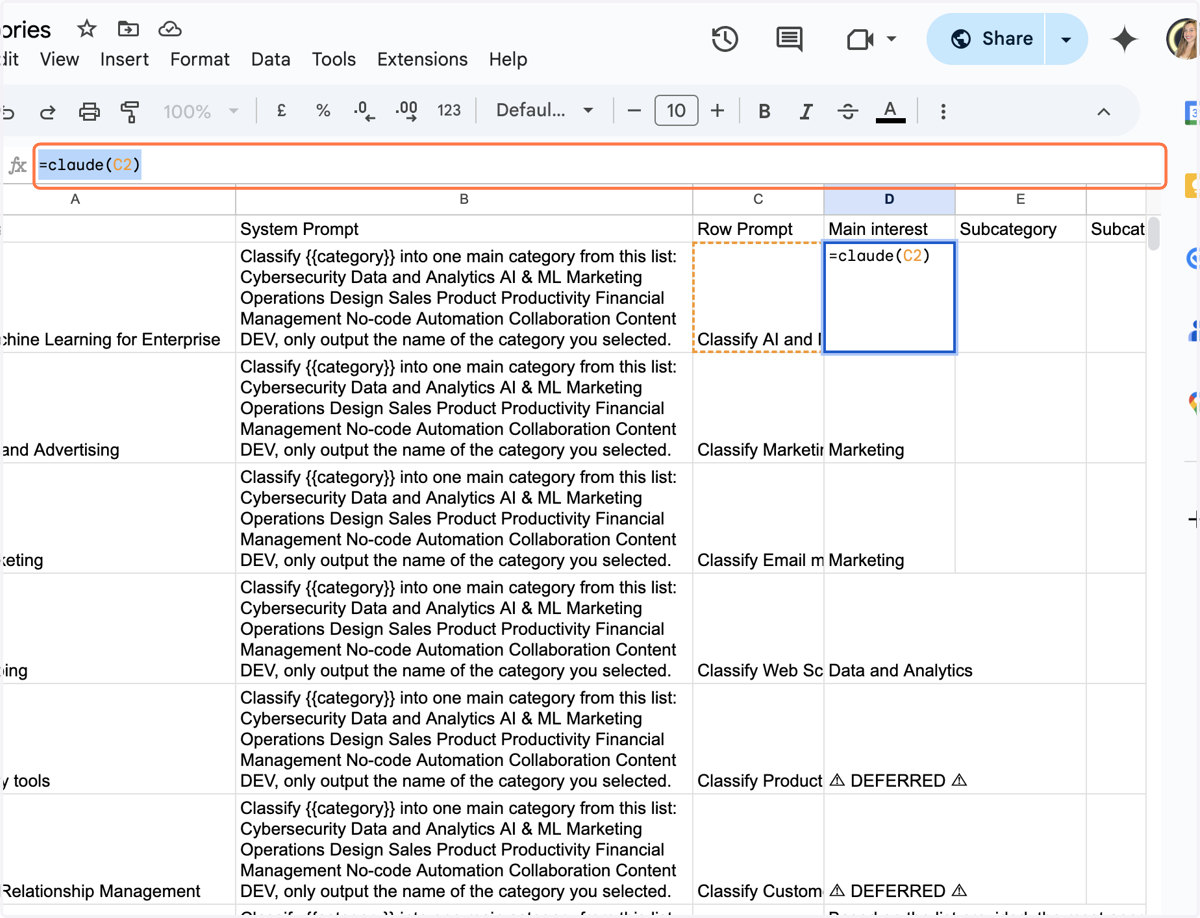This screenshot has width=1200, height=918.
Task: Open more toolbar options three dots
Action: click(x=943, y=111)
